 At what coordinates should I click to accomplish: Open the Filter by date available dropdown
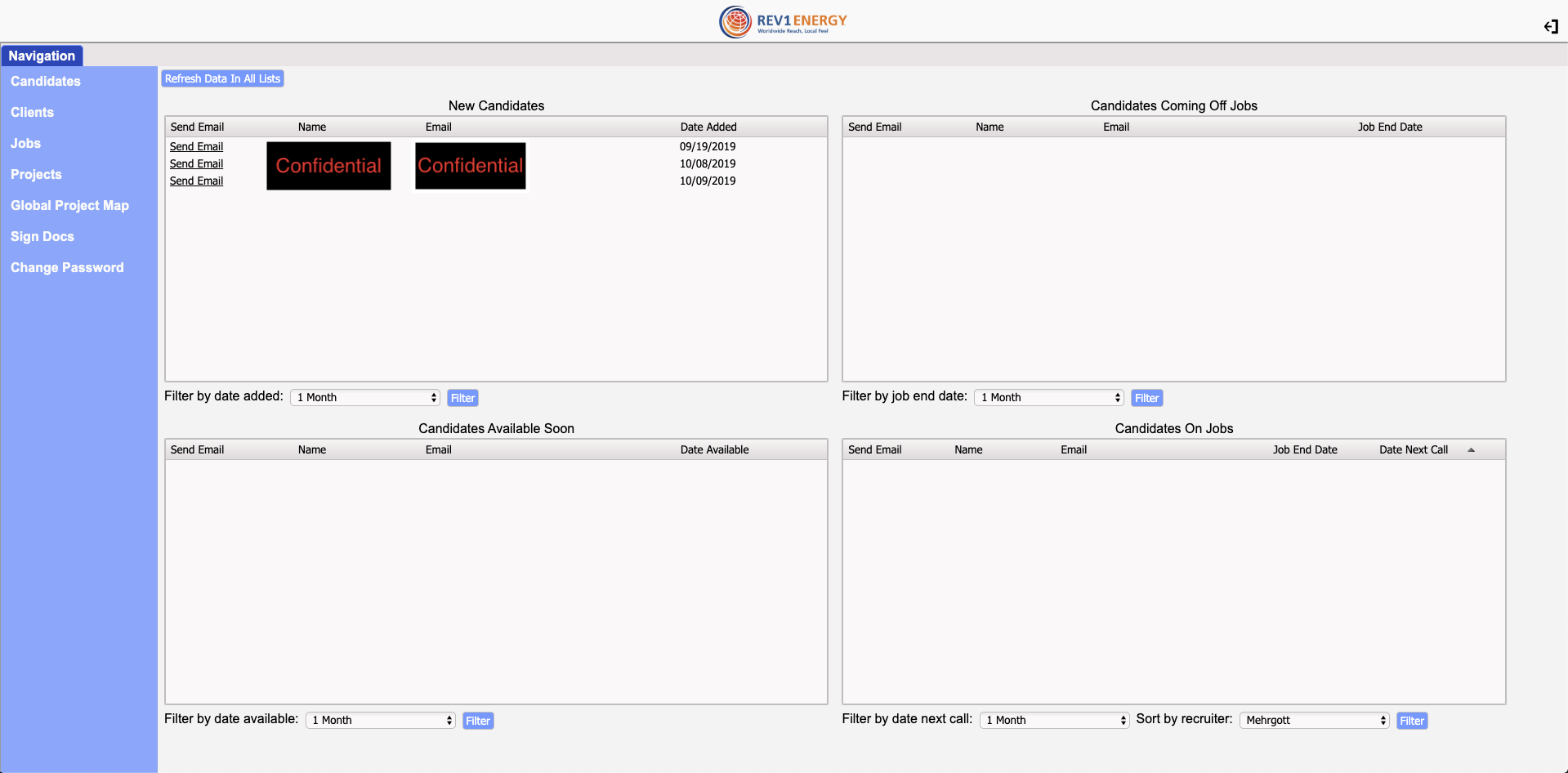coord(380,720)
